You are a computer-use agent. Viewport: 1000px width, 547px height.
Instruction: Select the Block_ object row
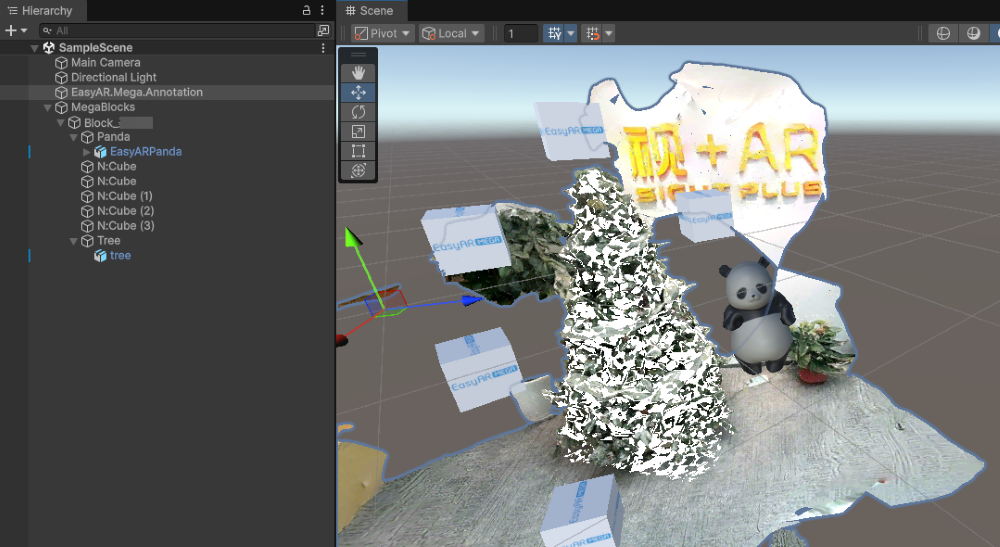[x=167, y=122]
